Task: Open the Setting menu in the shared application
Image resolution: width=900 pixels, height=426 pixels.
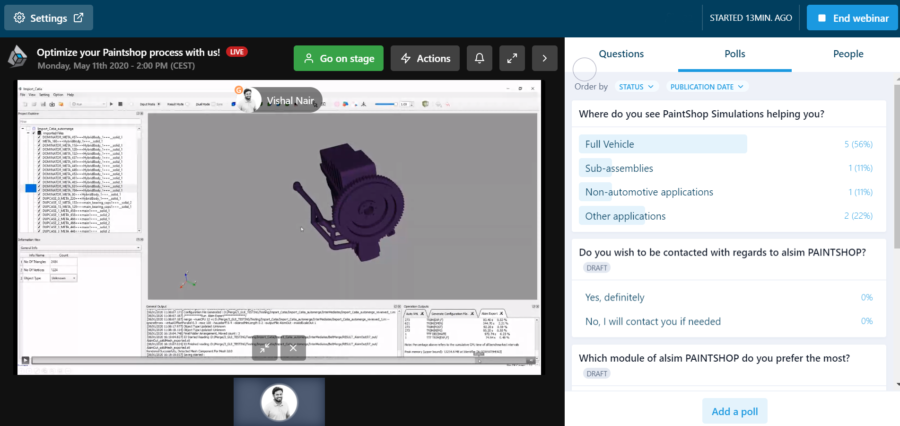Action: (44, 95)
